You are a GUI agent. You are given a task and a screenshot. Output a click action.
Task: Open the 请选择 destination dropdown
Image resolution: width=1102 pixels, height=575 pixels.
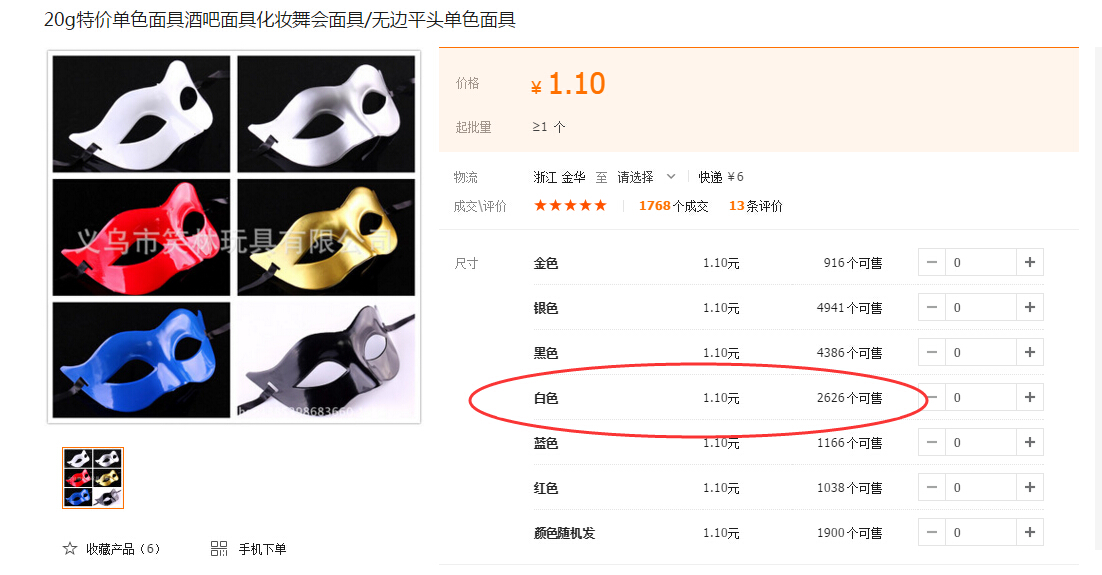pyautogui.click(x=646, y=177)
